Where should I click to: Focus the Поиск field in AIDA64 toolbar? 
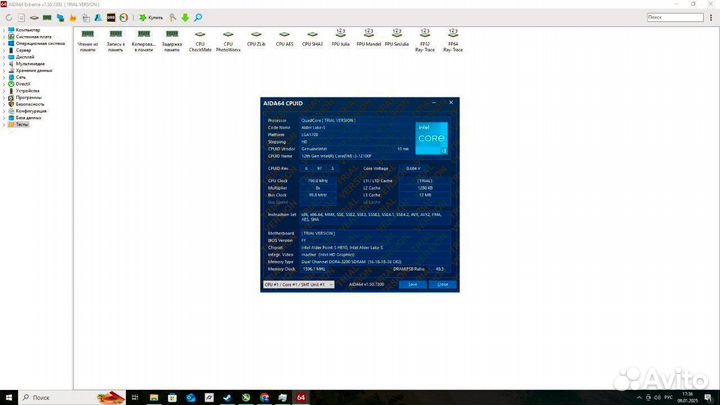coord(675,17)
